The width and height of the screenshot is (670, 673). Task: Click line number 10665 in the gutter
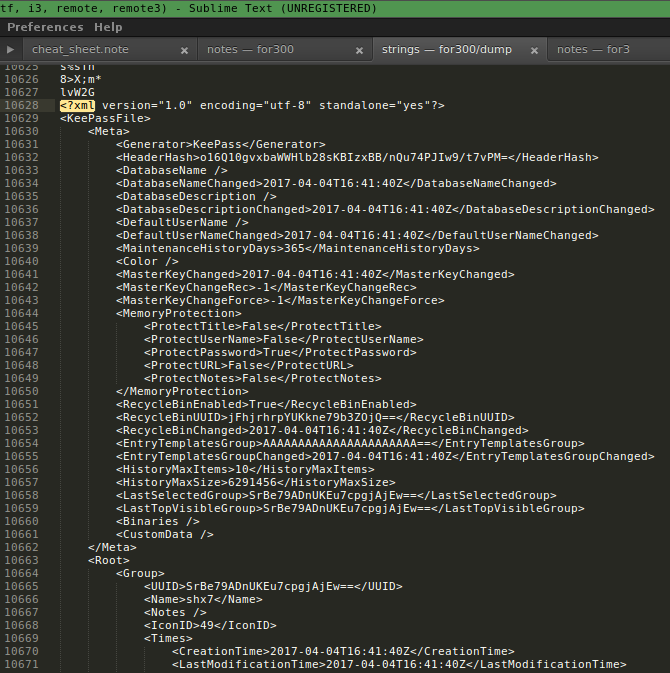pos(21,586)
